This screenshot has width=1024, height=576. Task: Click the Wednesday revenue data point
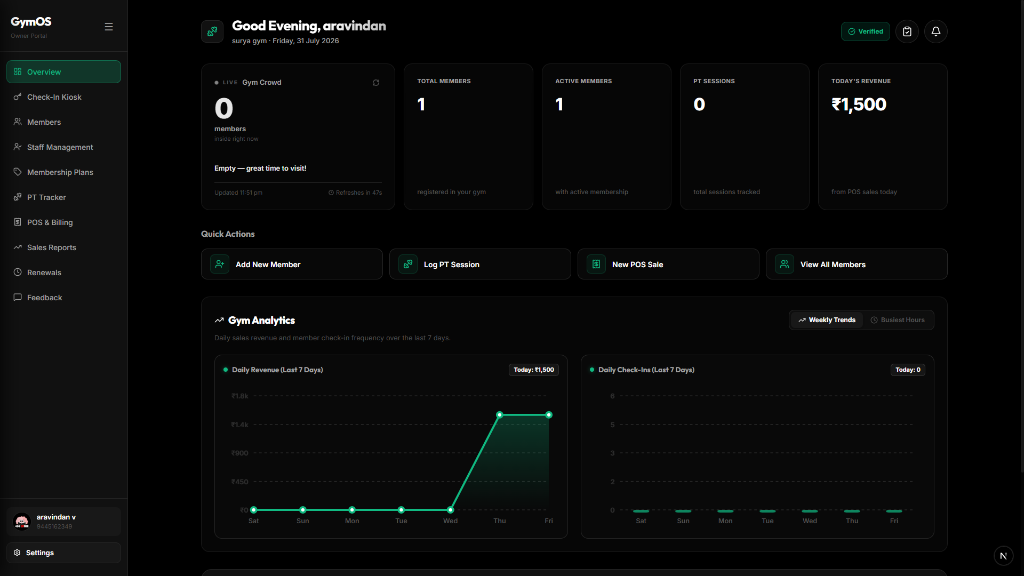click(450, 510)
